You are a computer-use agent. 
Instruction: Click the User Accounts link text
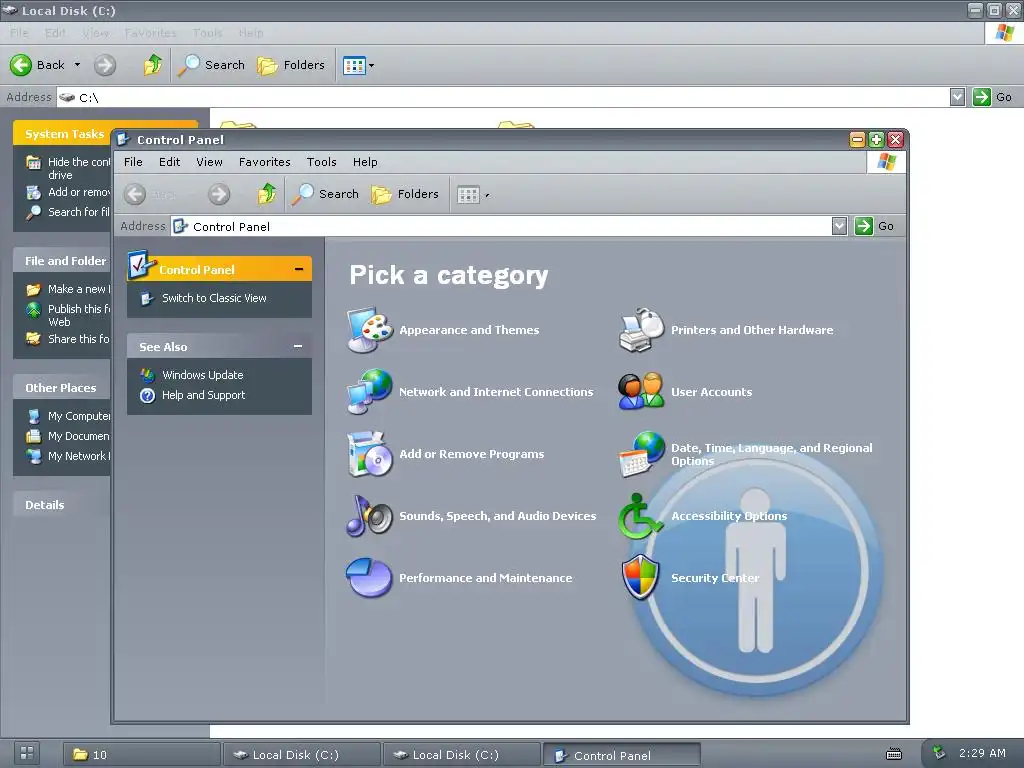click(711, 392)
